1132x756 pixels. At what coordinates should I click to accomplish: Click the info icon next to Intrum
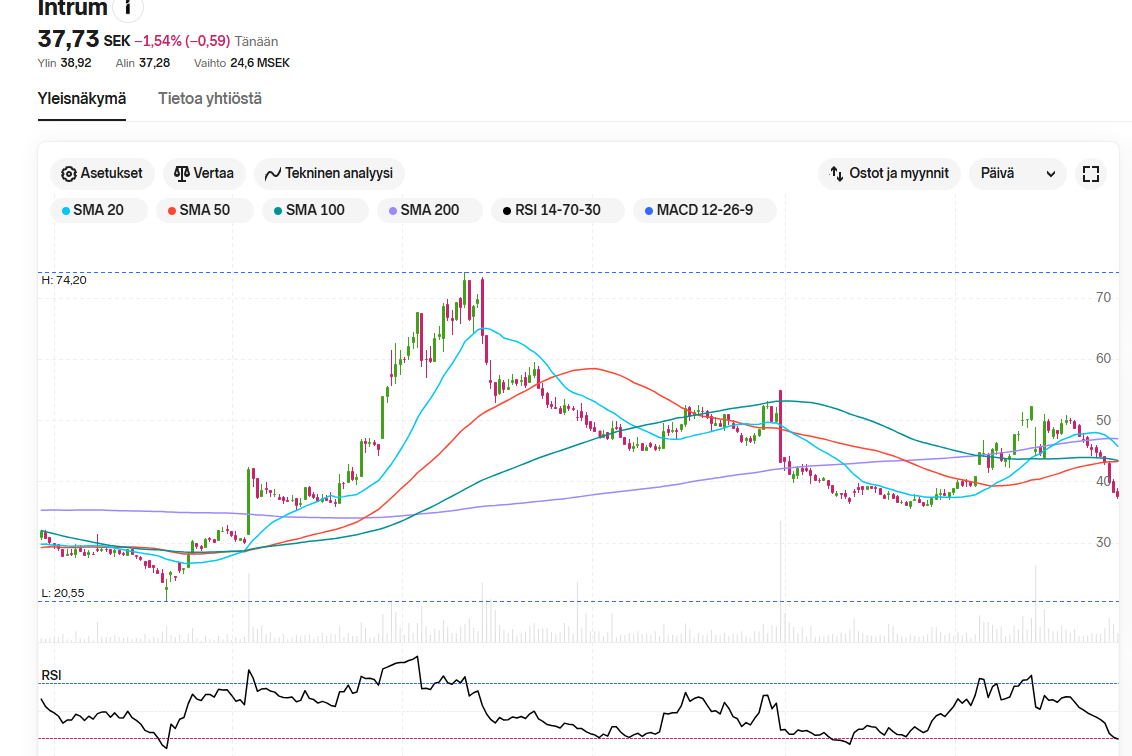point(127,8)
